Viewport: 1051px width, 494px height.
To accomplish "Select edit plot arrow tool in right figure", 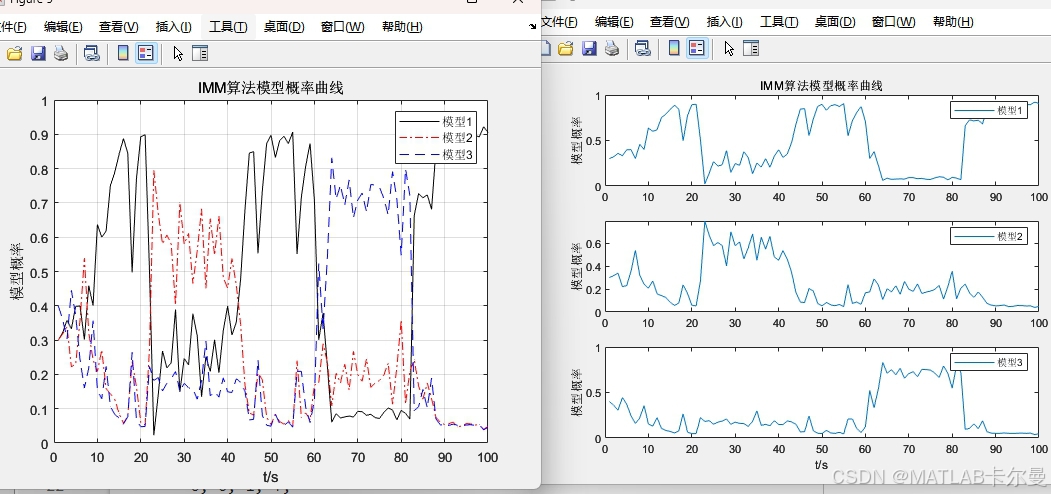I will (729, 48).
